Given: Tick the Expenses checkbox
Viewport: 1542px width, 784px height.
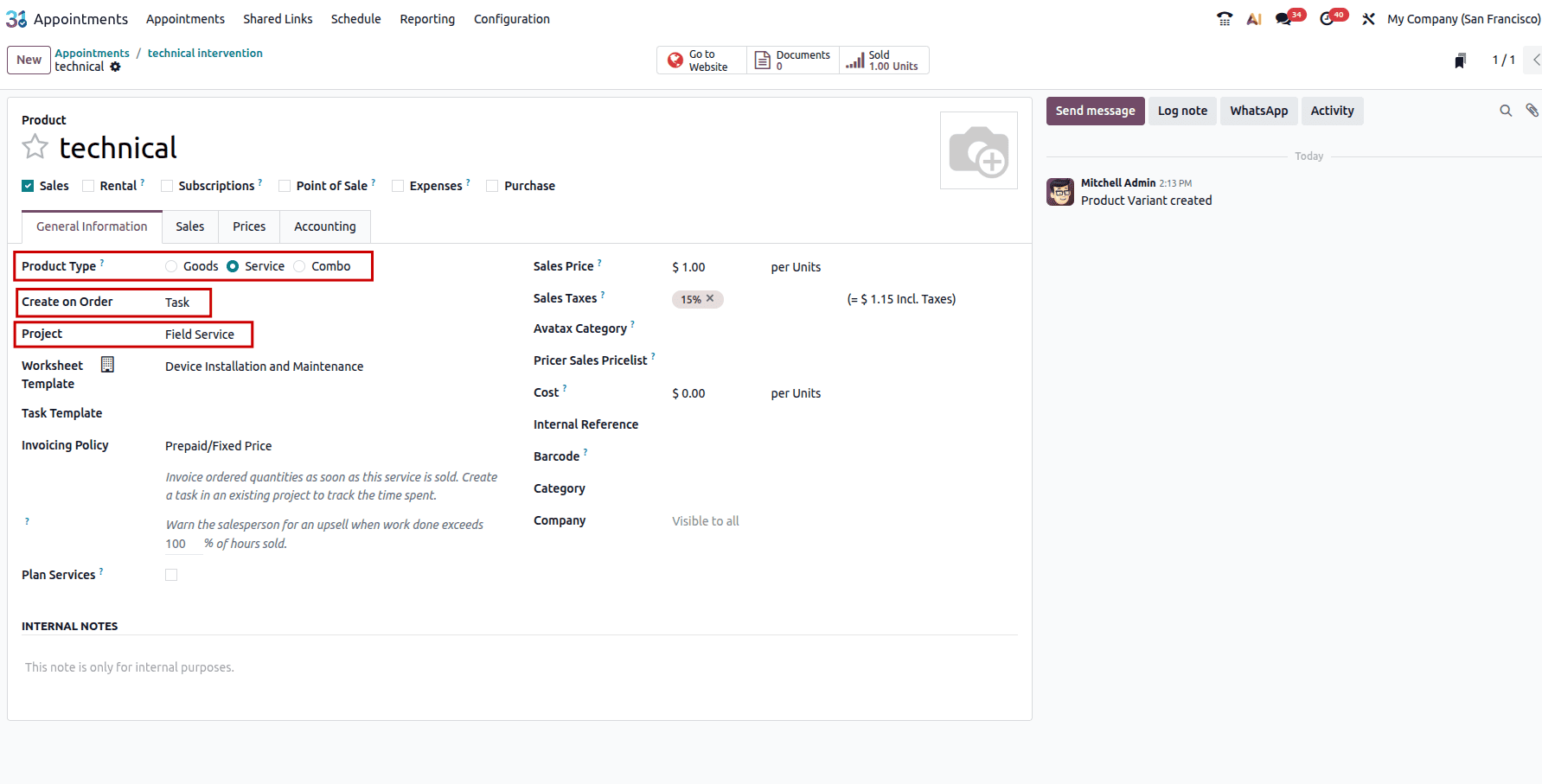Looking at the screenshot, I should click(398, 186).
